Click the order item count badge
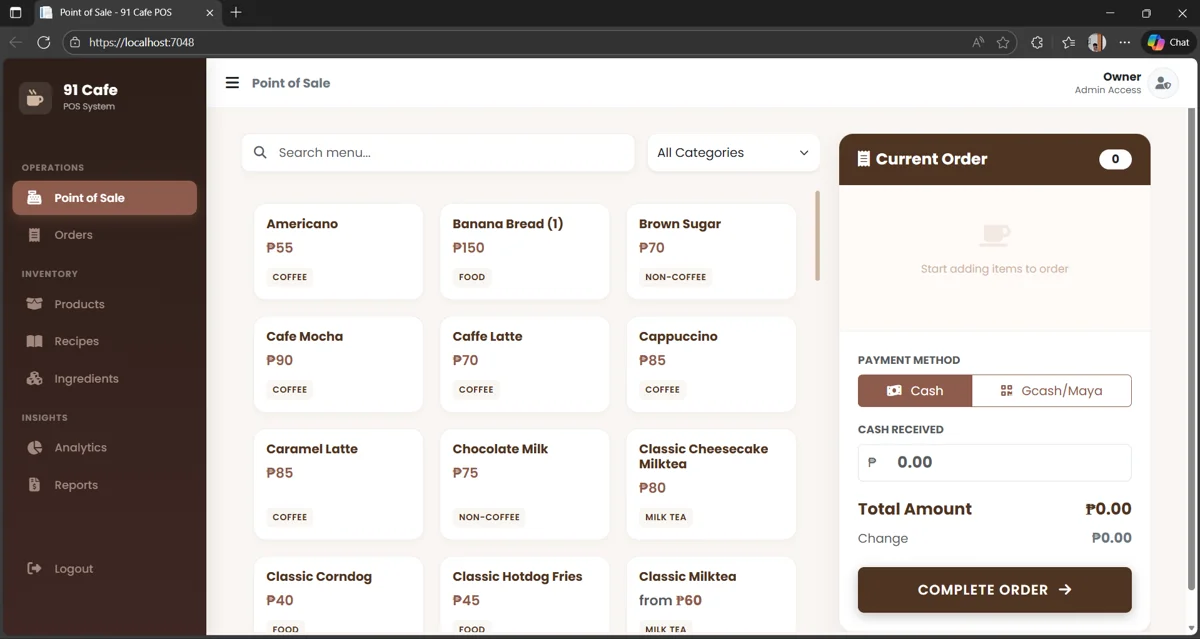This screenshot has width=1200, height=639. click(1115, 159)
